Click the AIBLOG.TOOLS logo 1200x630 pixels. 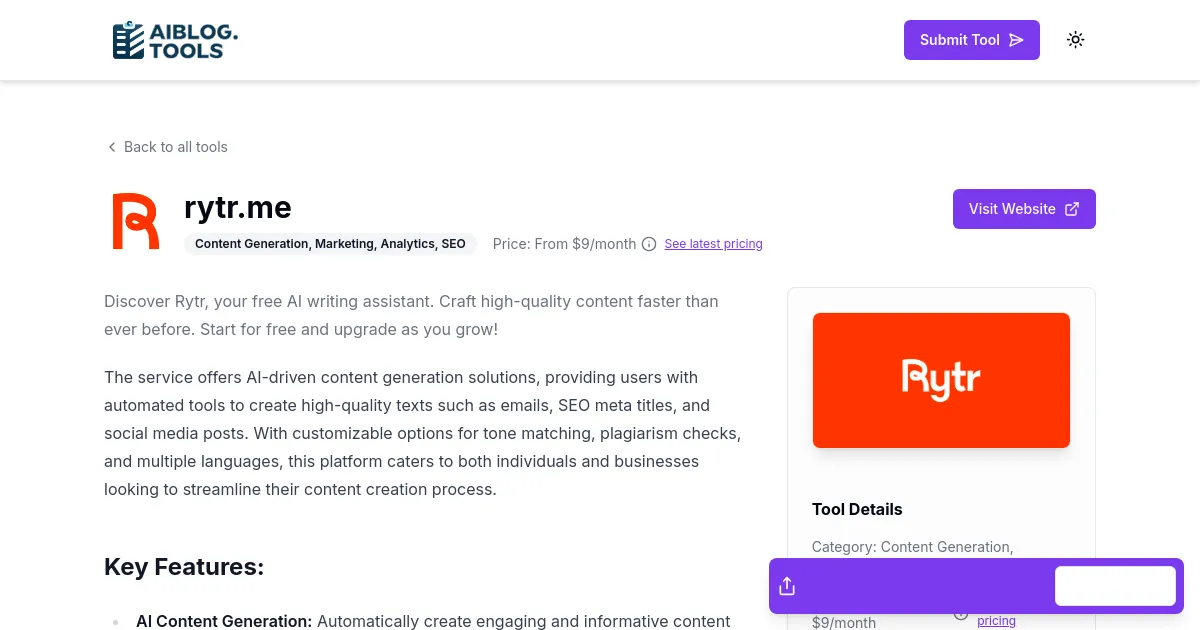pos(175,40)
